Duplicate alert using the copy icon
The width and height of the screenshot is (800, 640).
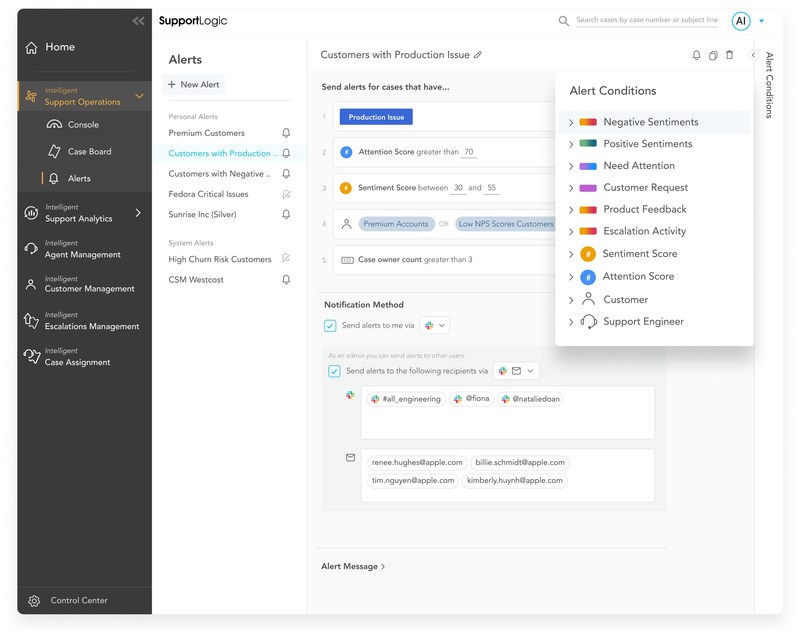[713, 56]
